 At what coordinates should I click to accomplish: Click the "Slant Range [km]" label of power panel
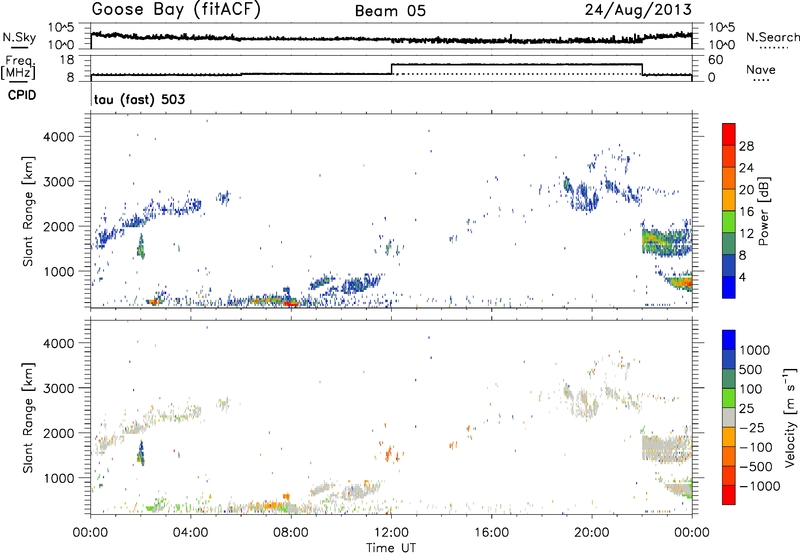point(28,211)
